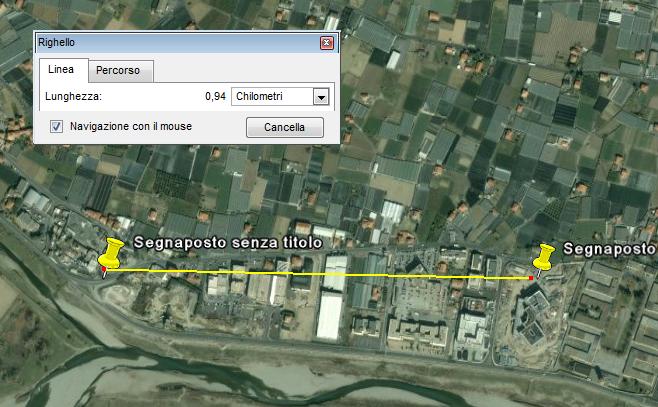The width and height of the screenshot is (658, 407).
Task: Click the right-edge 'Segnaposto' label
Action: pyautogui.click(x=609, y=248)
